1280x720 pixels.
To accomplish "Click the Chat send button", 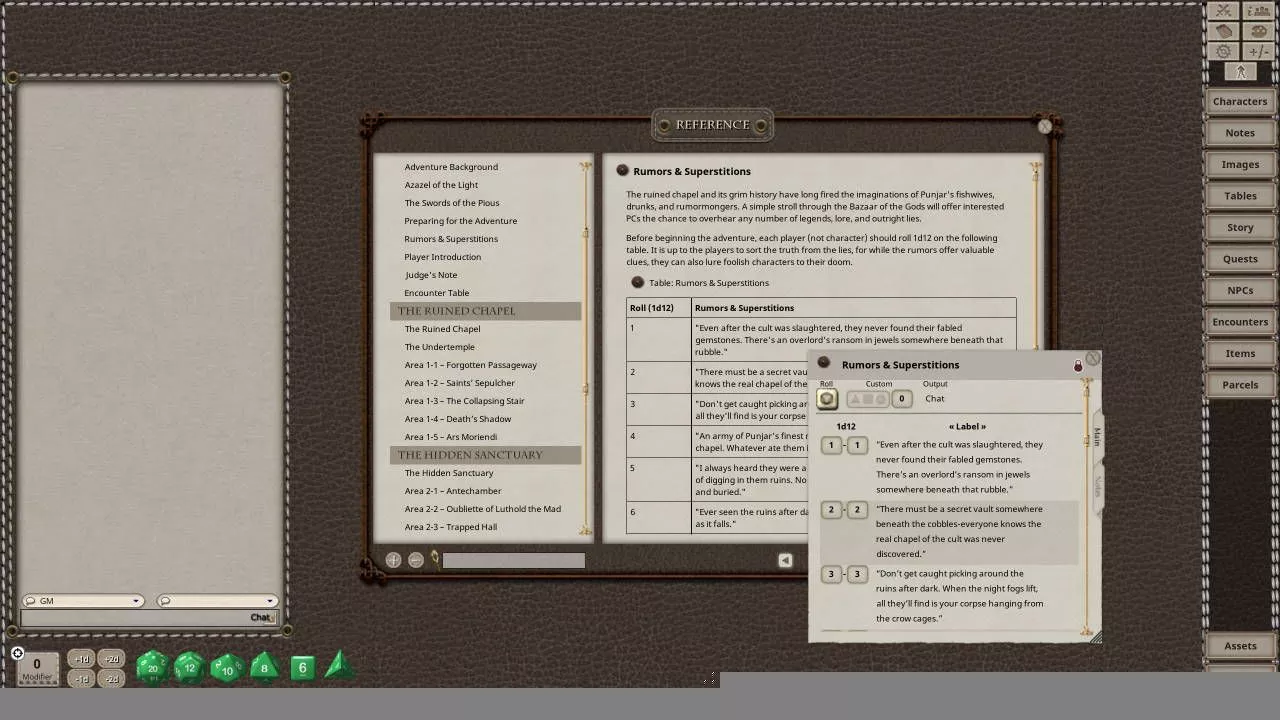I will pyautogui.click(x=261, y=617).
